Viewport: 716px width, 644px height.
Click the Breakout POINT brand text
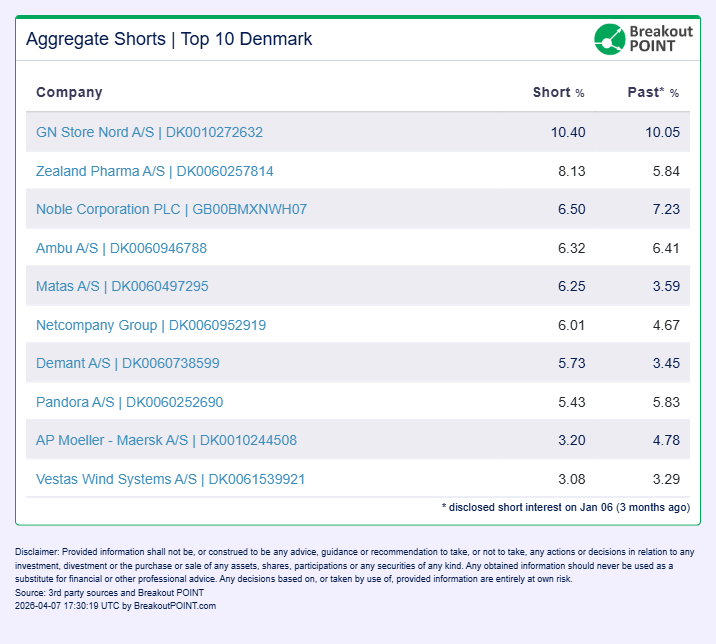coord(660,39)
